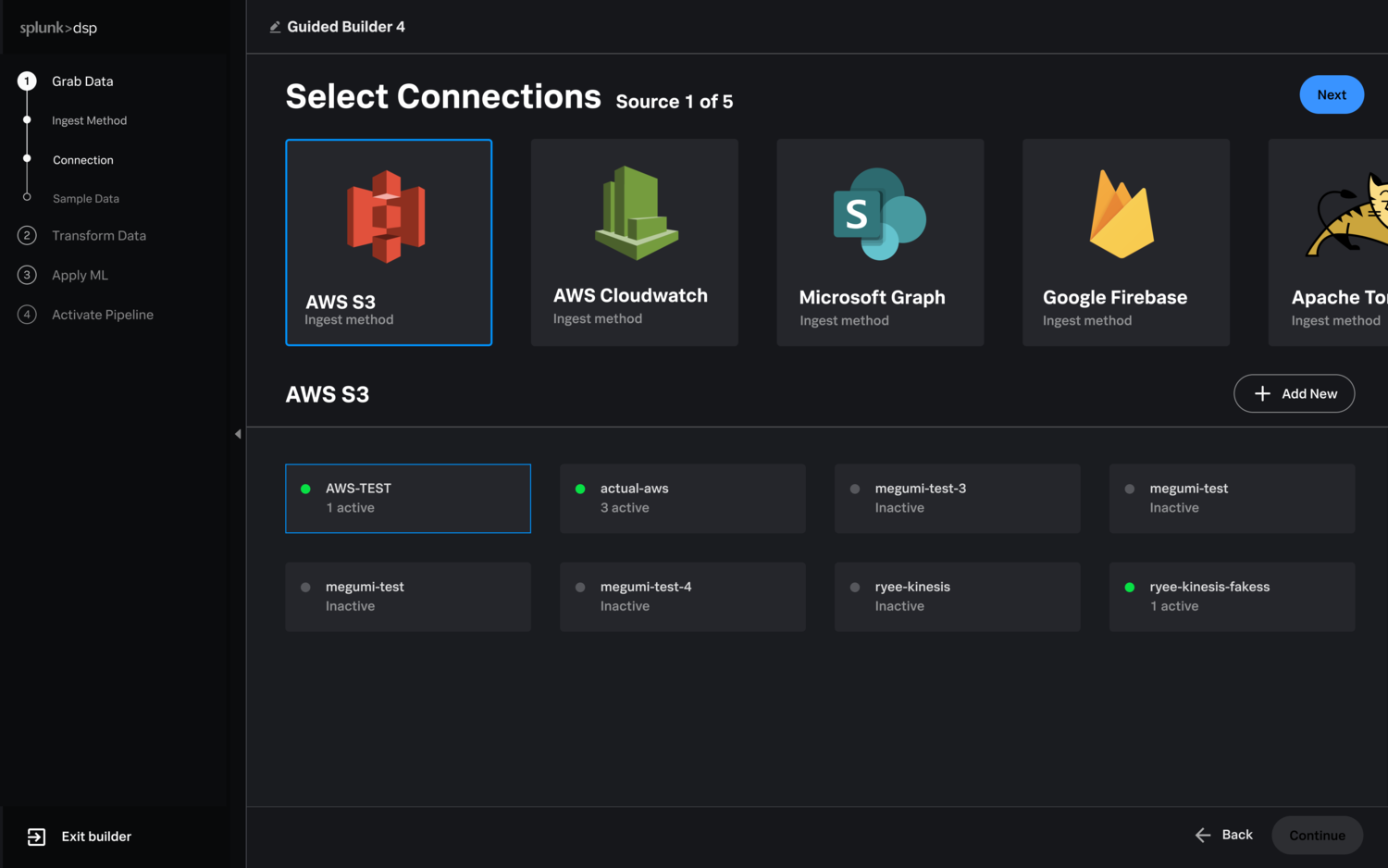Go Back to previous step

(1223, 835)
